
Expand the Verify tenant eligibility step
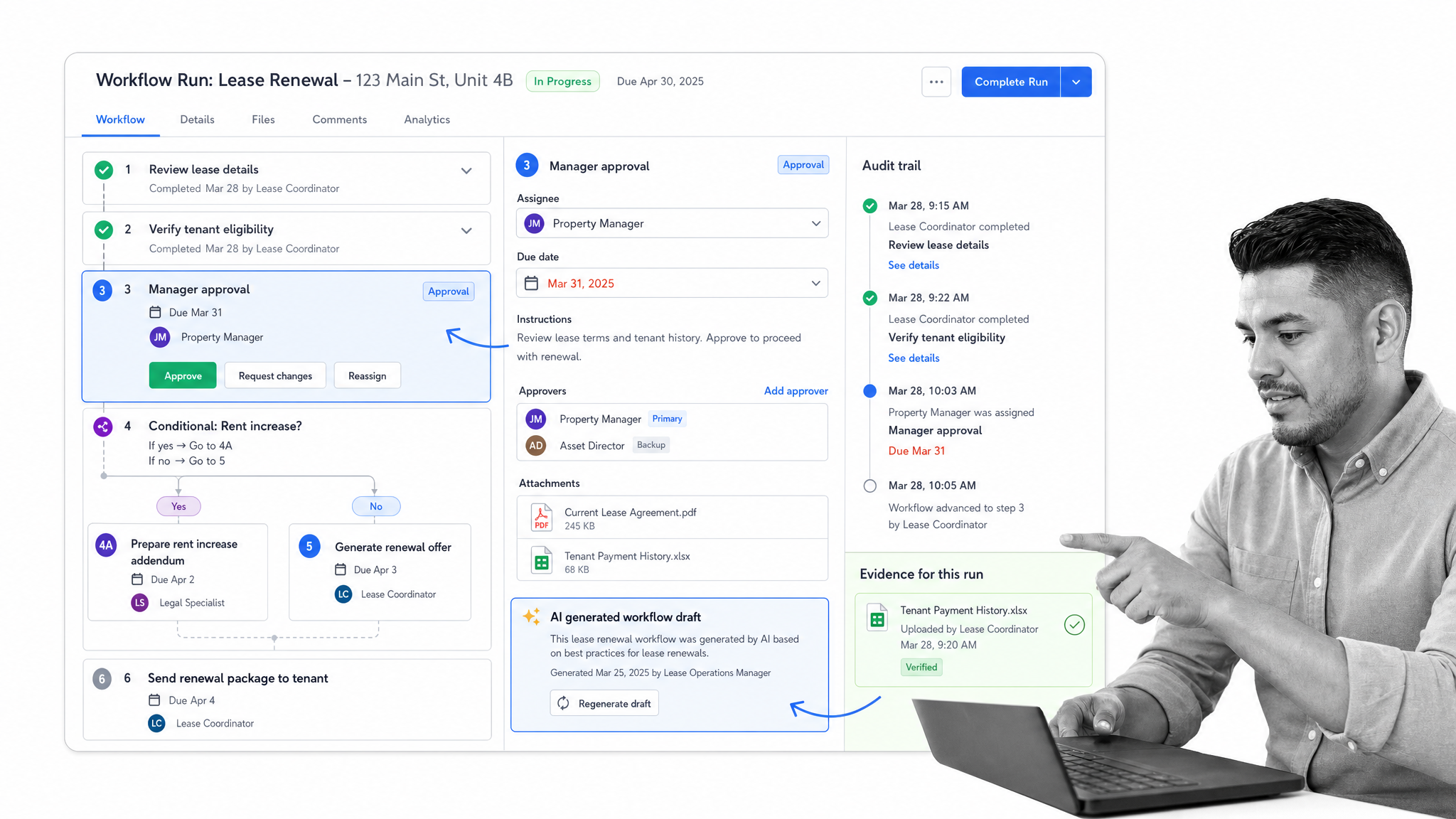(x=466, y=230)
